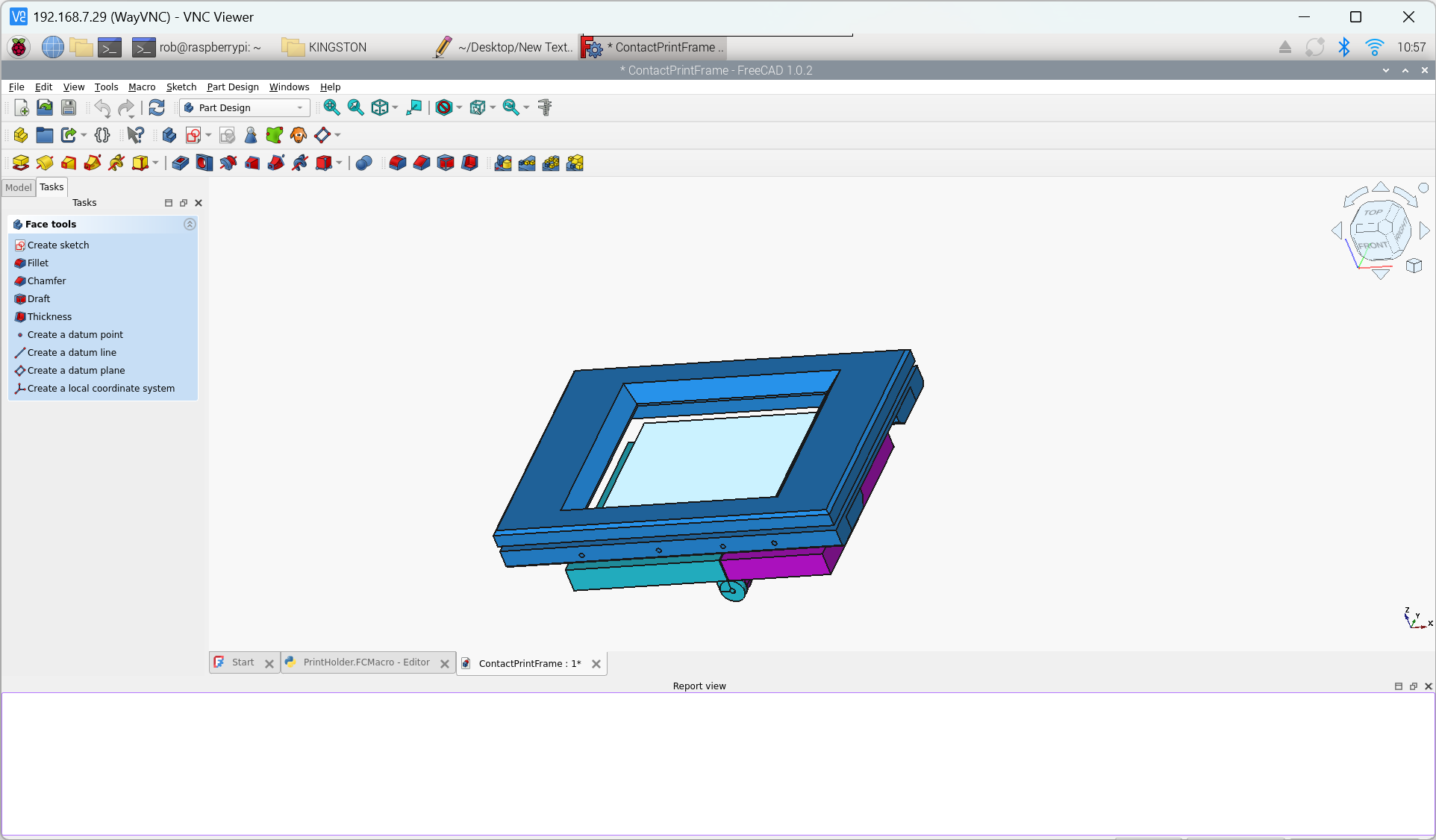Viewport: 1436px width, 840px height.
Task: Expand the standard views dropdown arrow
Action: pyautogui.click(x=395, y=107)
